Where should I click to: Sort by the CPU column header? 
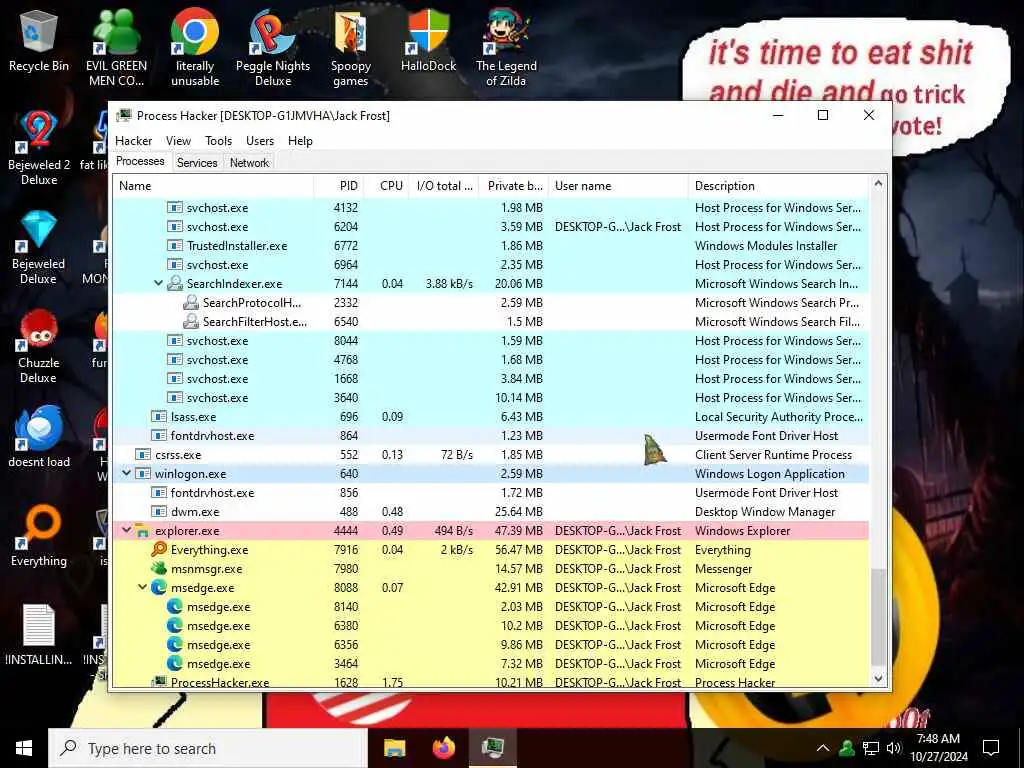pyautogui.click(x=387, y=185)
